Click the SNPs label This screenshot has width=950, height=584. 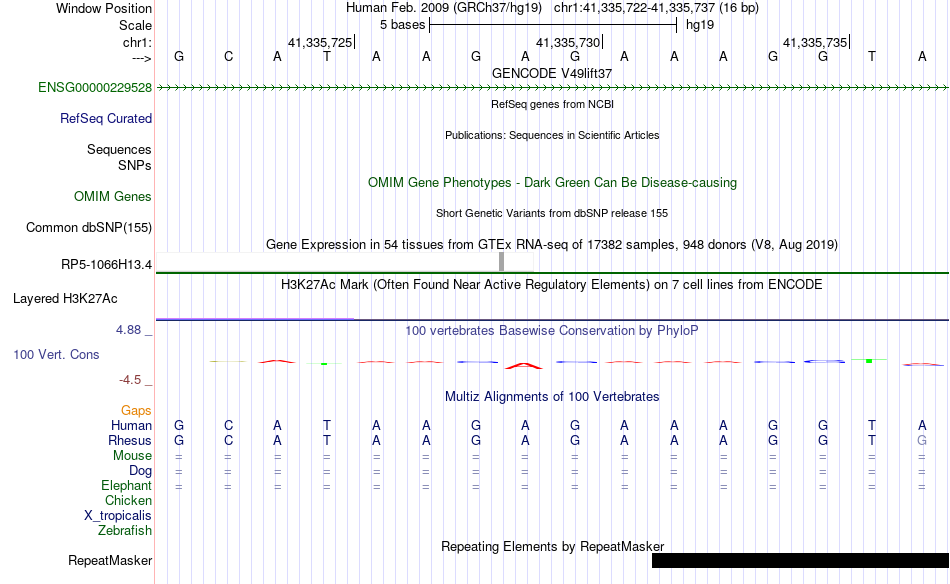point(135,165)
